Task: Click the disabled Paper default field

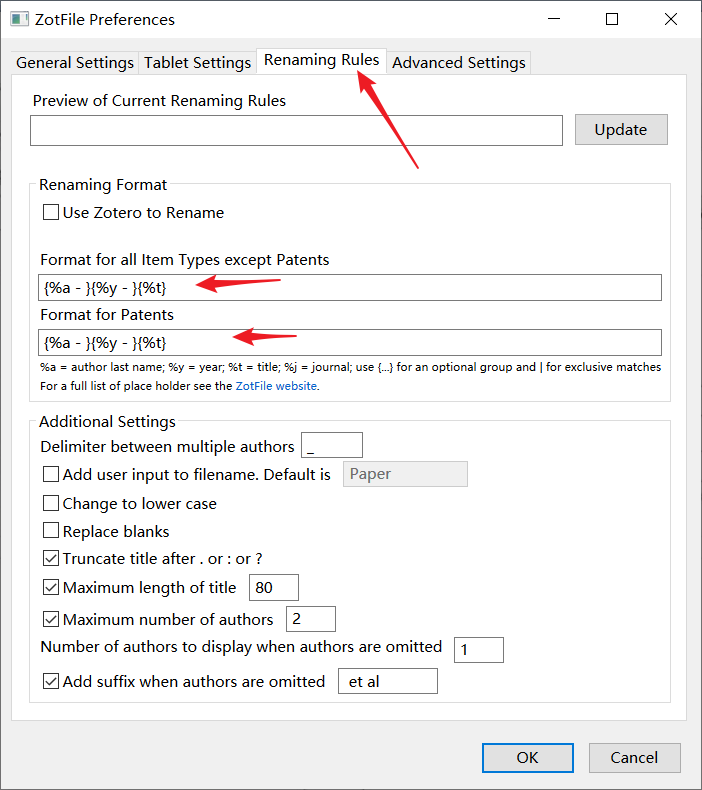Action: tap(405, 474)
